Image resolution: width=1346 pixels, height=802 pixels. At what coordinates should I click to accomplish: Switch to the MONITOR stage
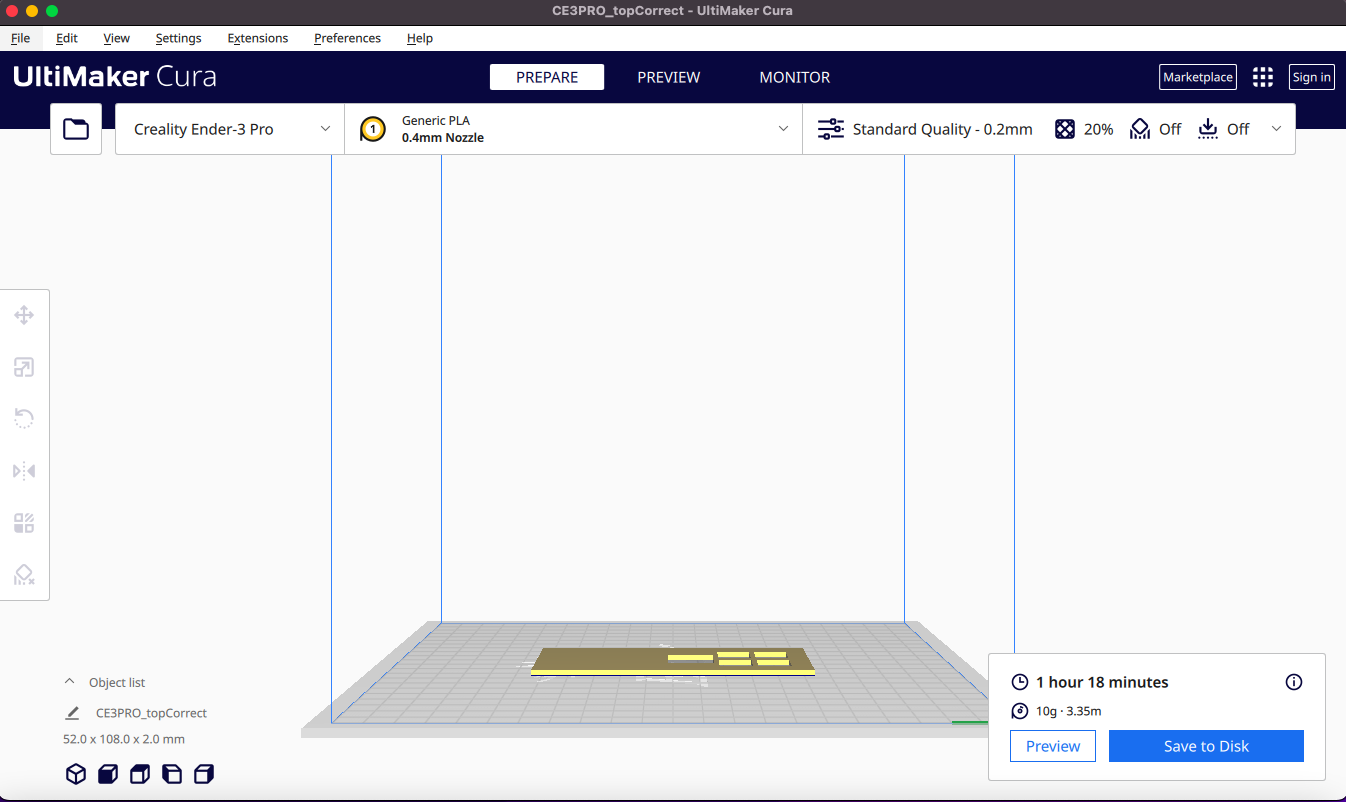(795, 77)
